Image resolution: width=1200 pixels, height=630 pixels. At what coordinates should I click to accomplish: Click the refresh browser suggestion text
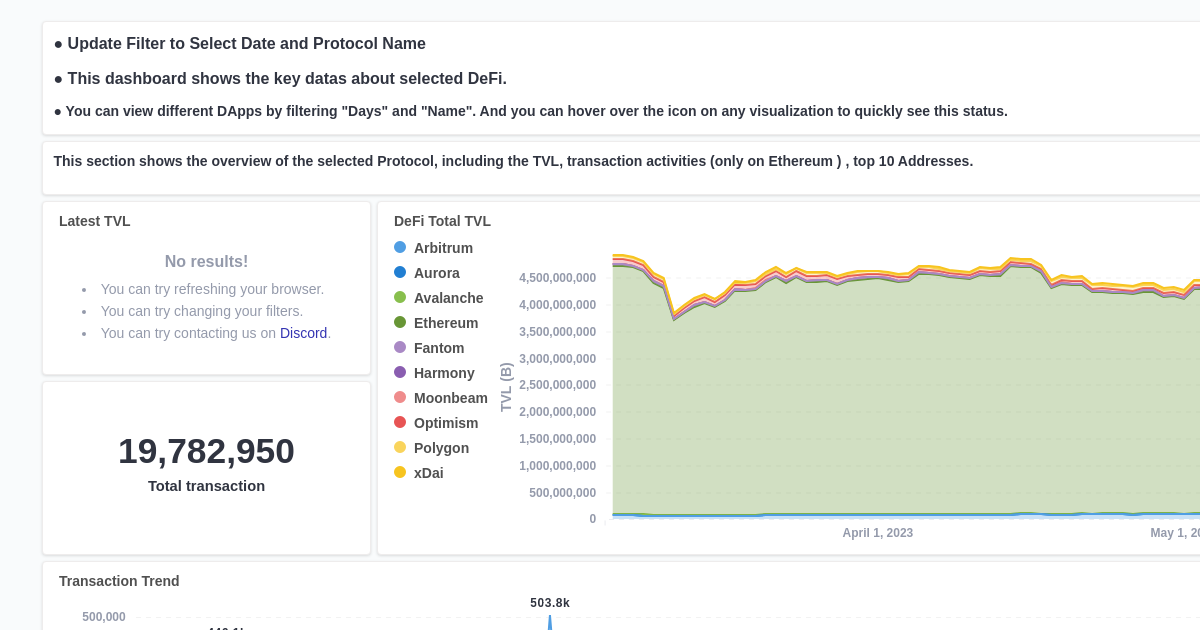(212, 289)
